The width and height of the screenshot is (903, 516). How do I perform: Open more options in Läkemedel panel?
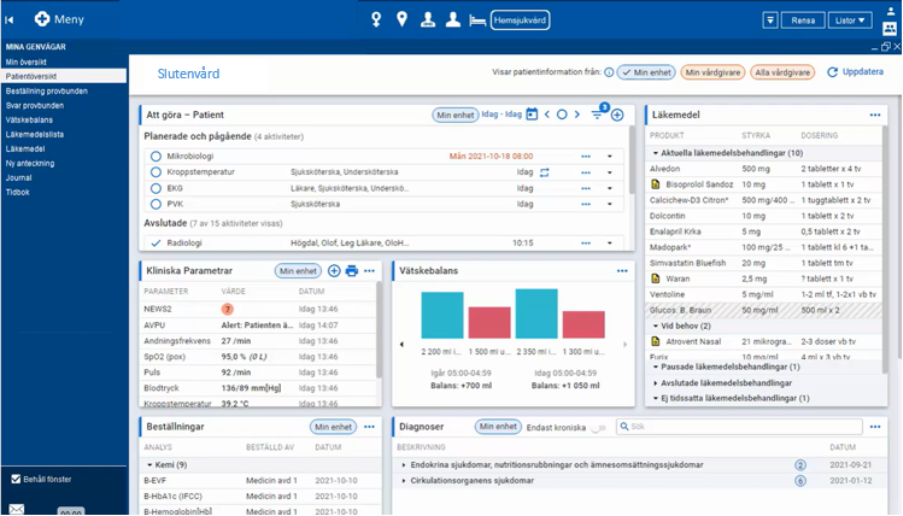click(875, 115)
